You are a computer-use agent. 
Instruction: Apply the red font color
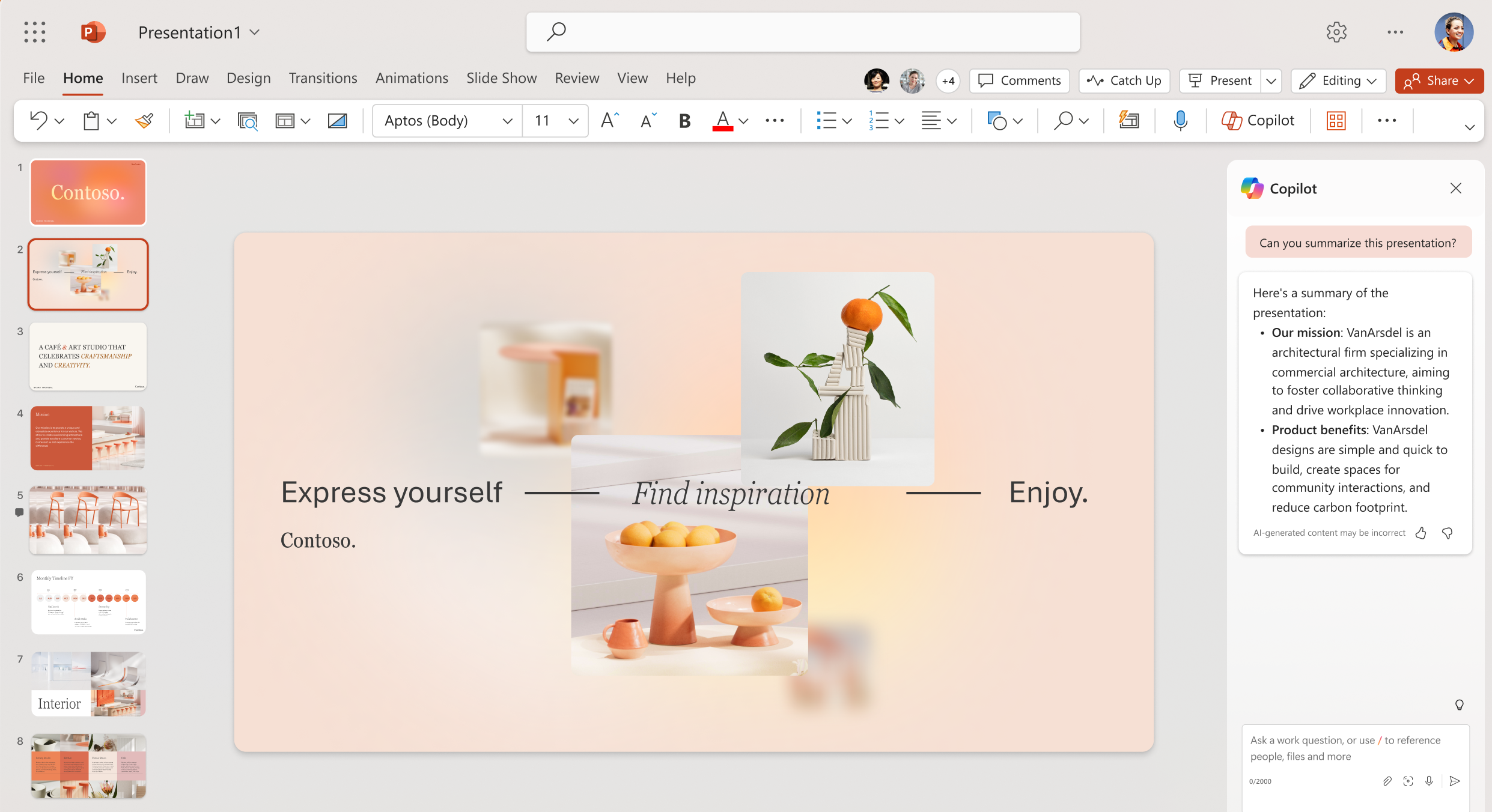[722, 121]
